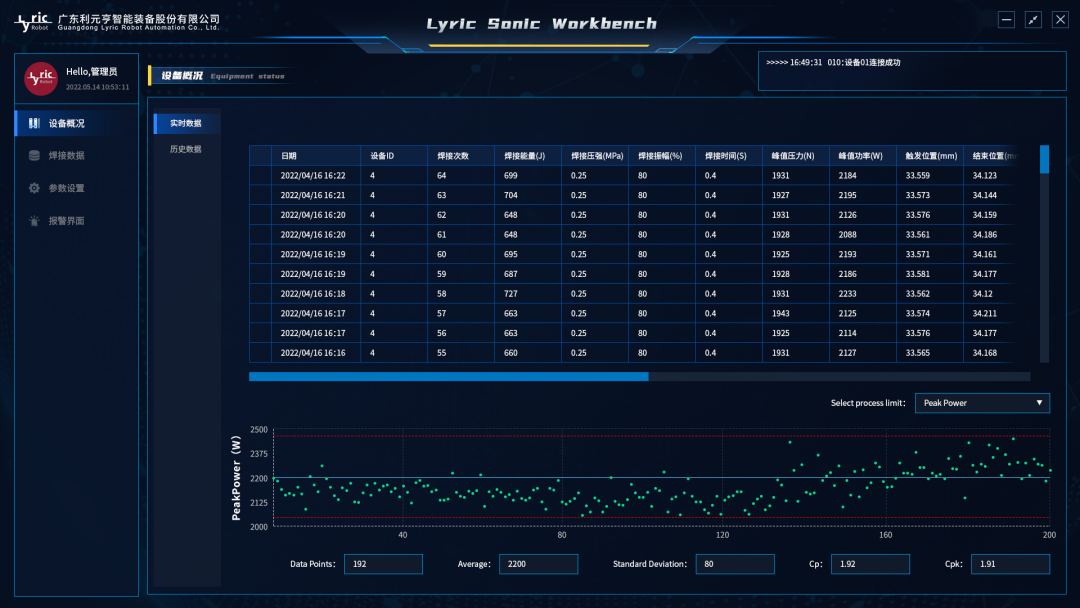1080x608 pixels.
Task: Open the 焊接数据 menu item
Action: (66, 156)
